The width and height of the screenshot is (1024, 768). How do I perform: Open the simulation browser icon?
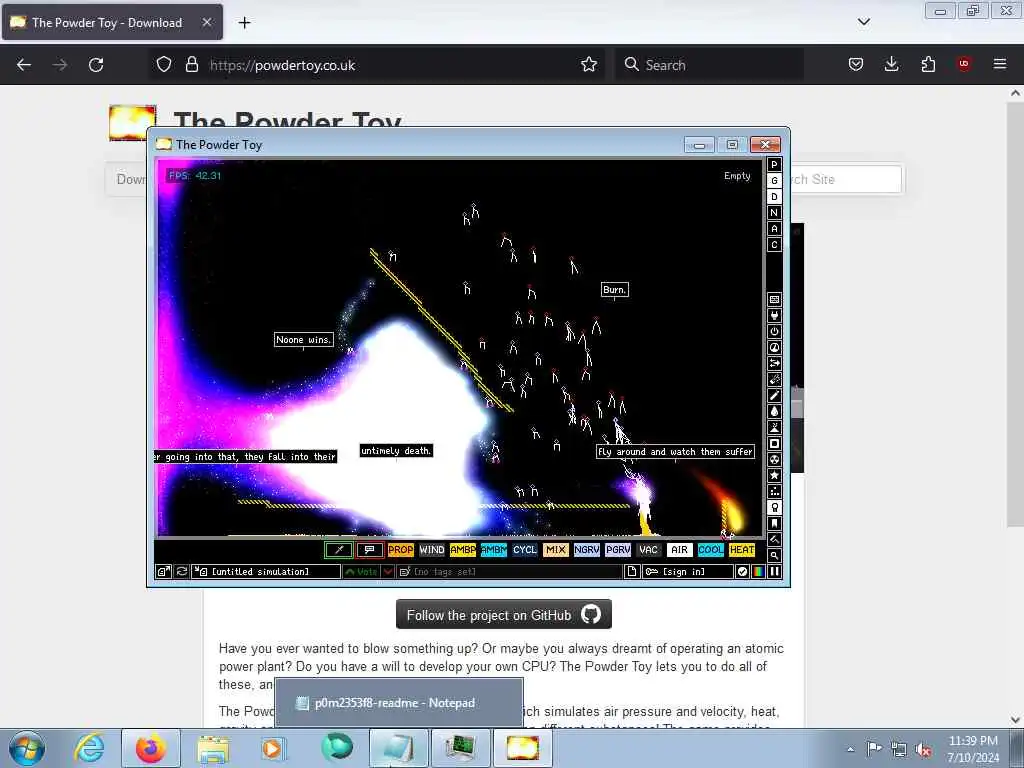(x=163, y=571)
